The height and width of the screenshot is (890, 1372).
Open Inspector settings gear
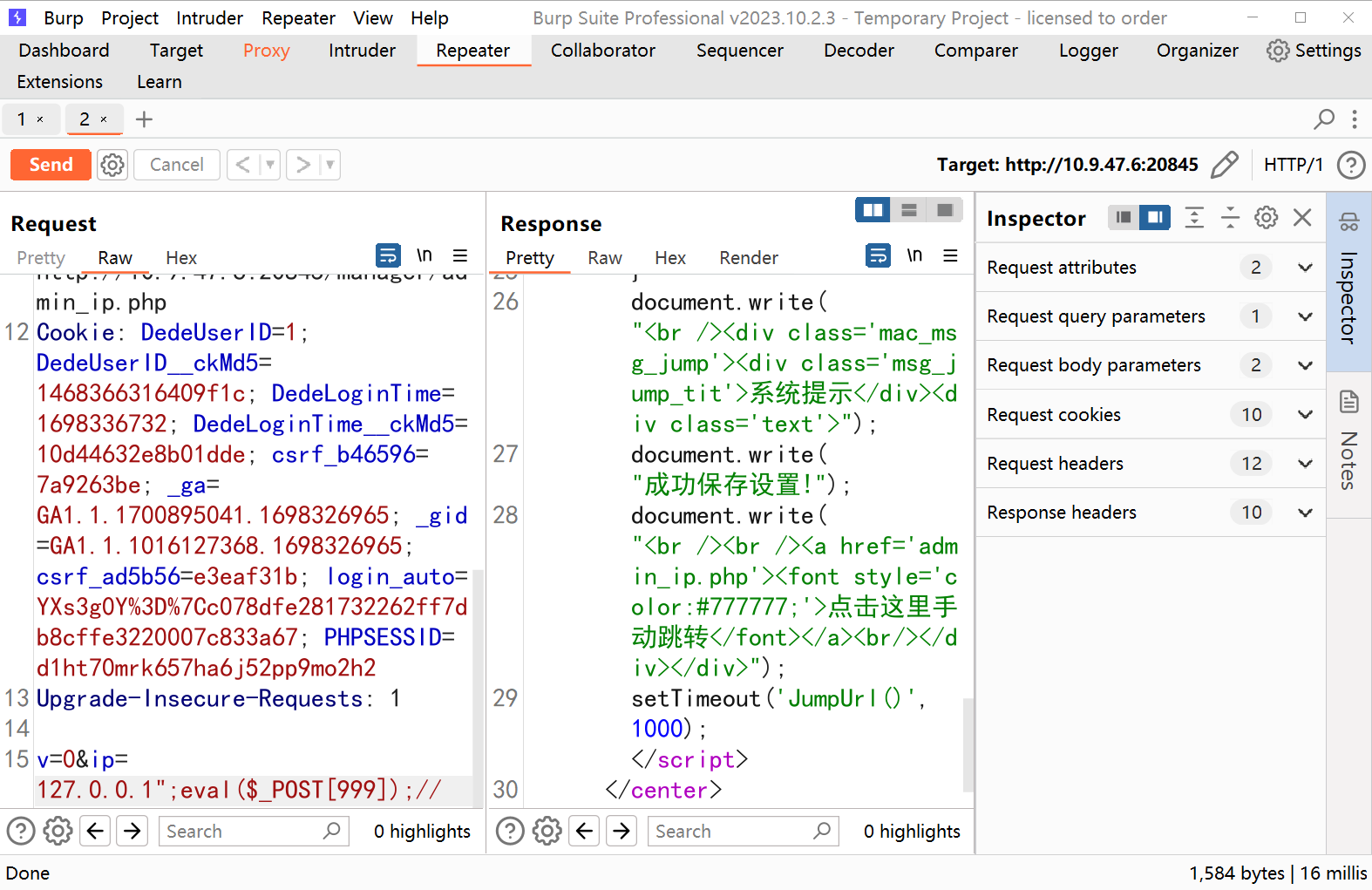(x=1266, y=217)
